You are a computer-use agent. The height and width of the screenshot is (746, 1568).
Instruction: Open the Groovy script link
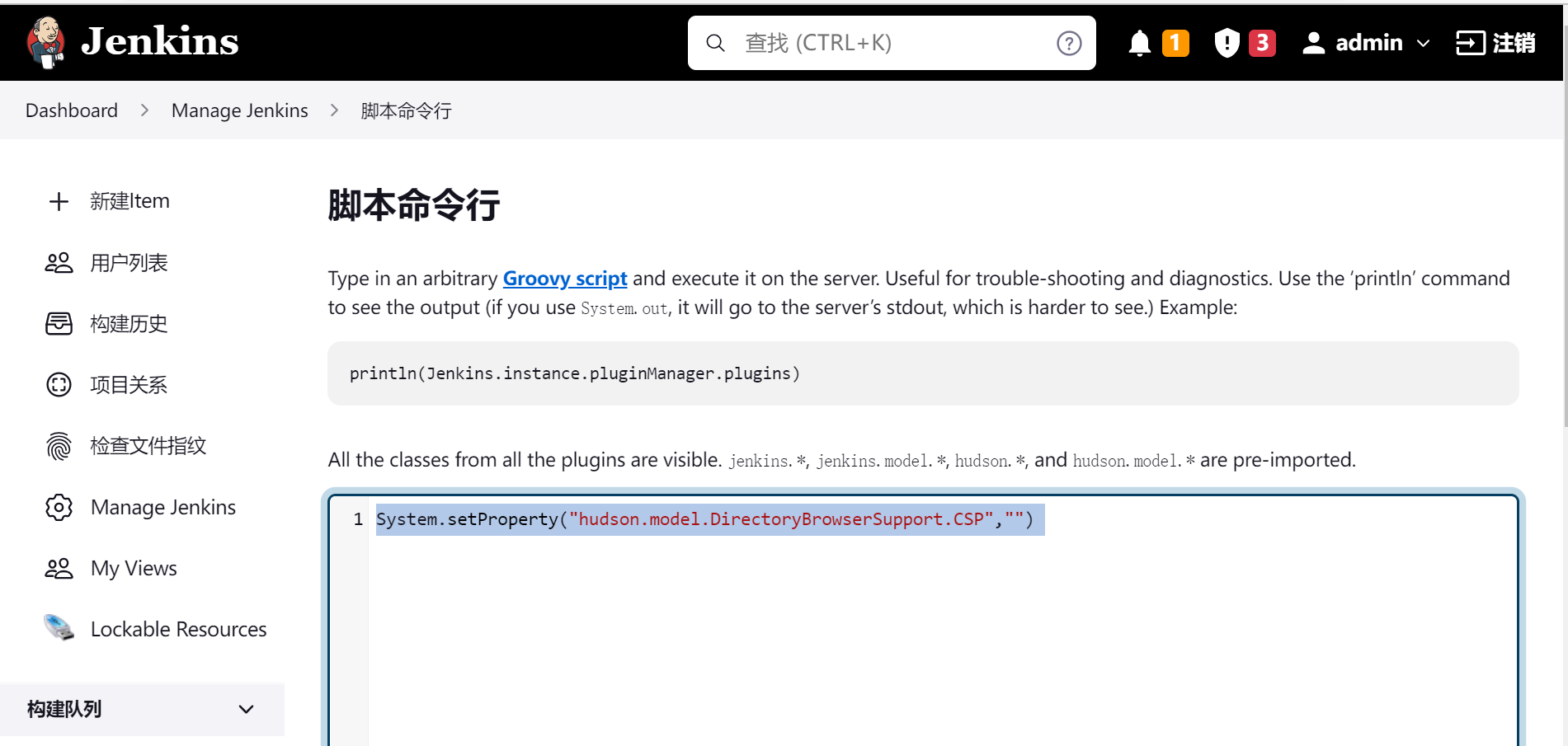565,279
